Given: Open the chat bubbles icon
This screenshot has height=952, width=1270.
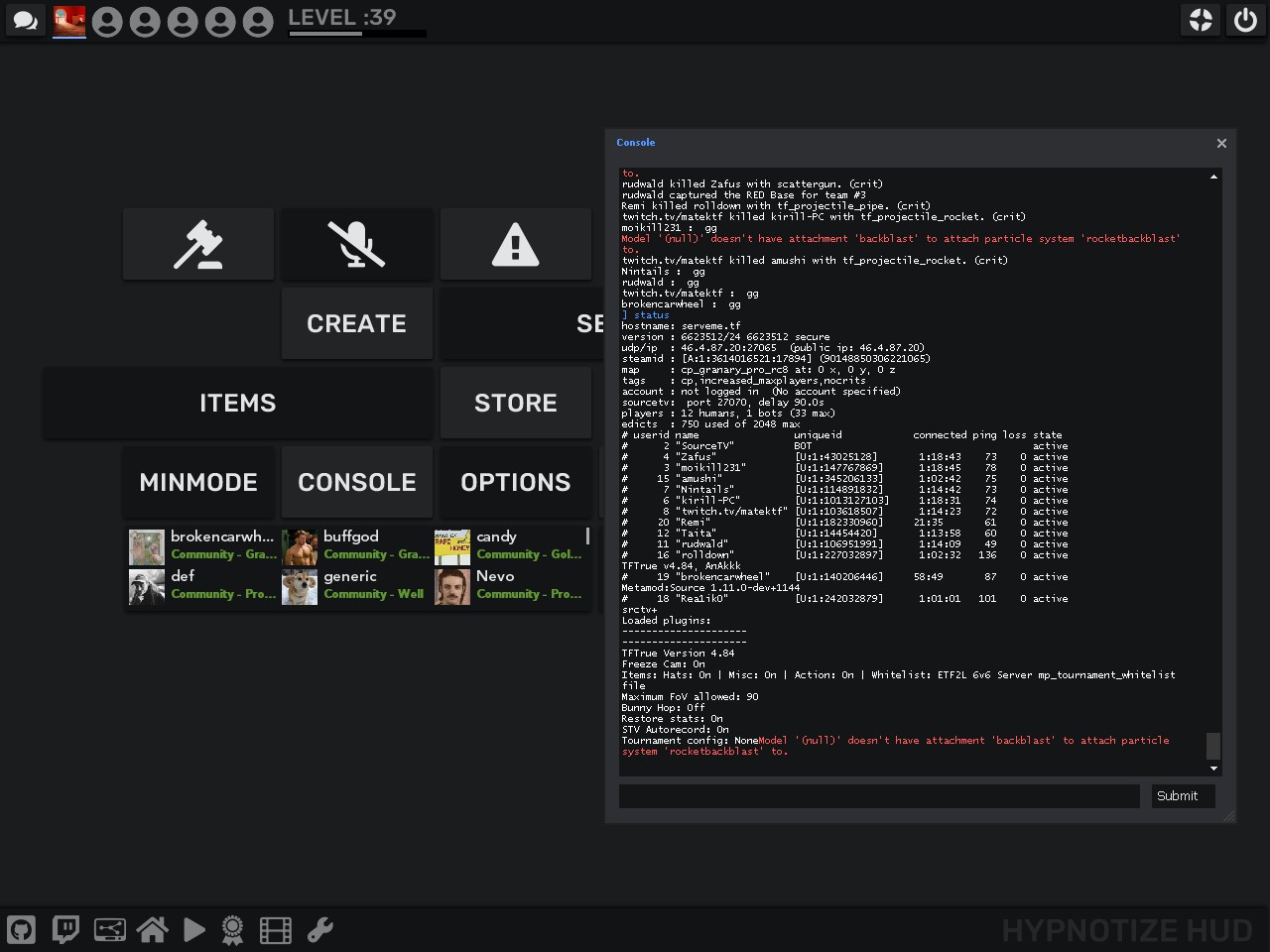Looking at the screenshot, I should [x=26, y=21].
